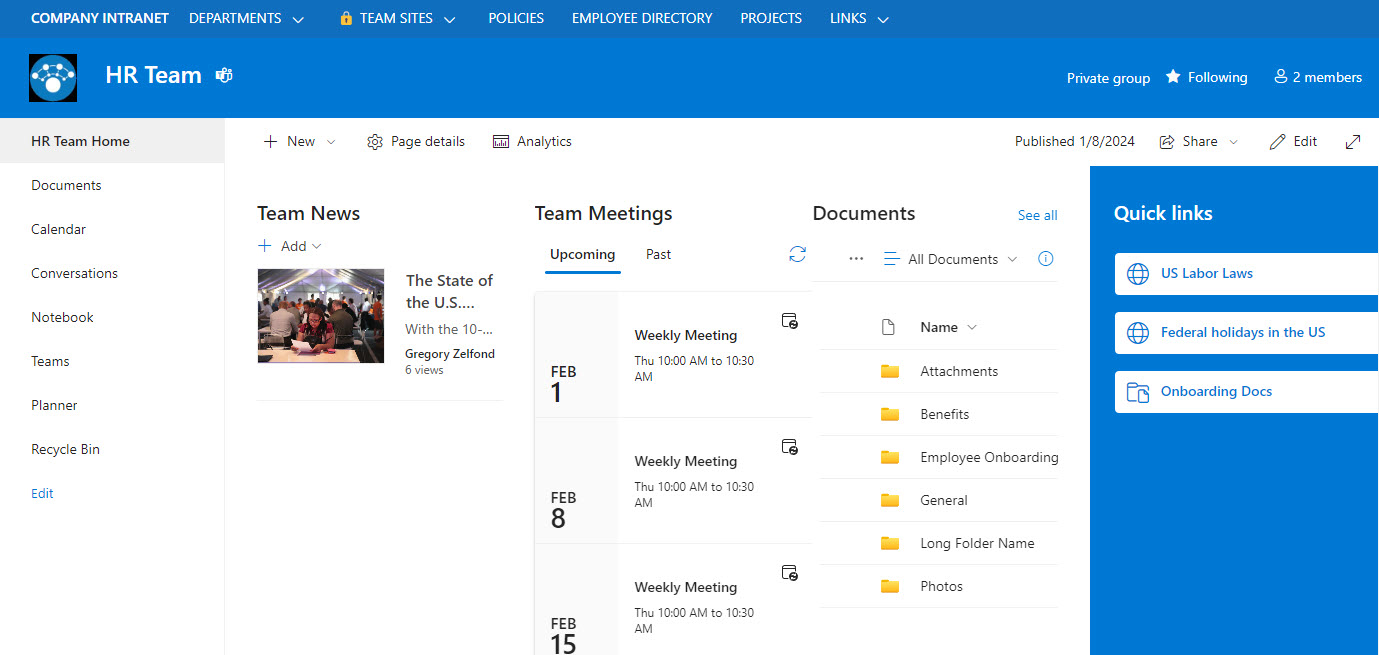Toggle the Following star for this site
Screen dimensions: 1379x655
[x=1171, y=76]
